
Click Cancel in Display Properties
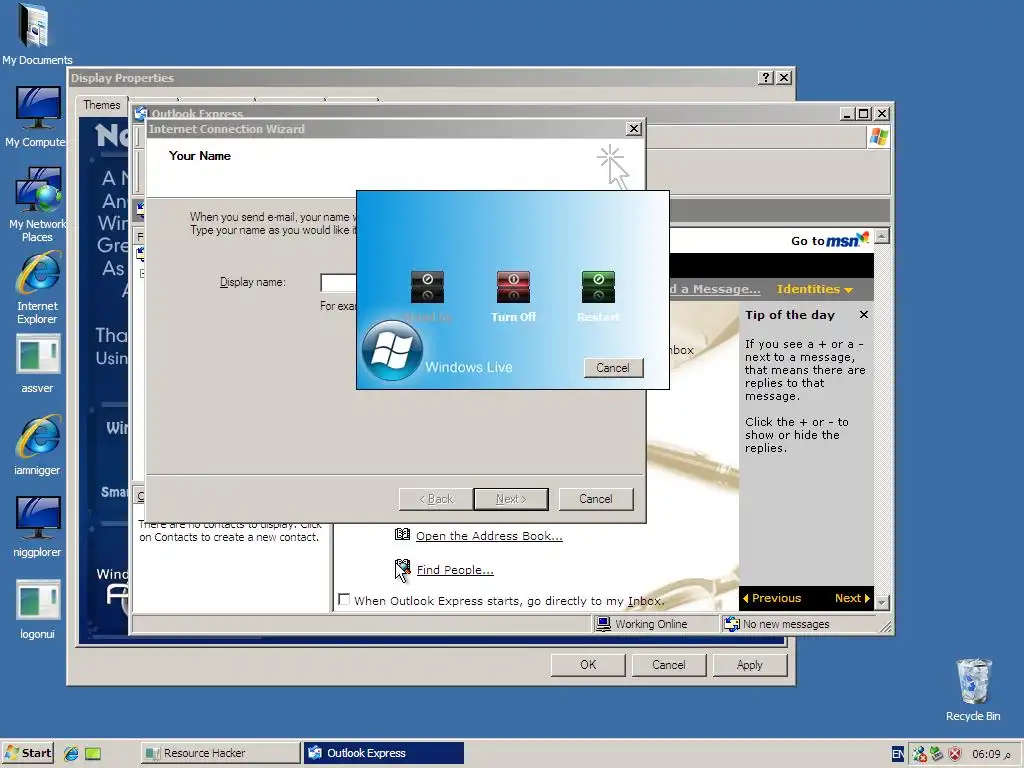pyautogui.click(x=669, y=665)
